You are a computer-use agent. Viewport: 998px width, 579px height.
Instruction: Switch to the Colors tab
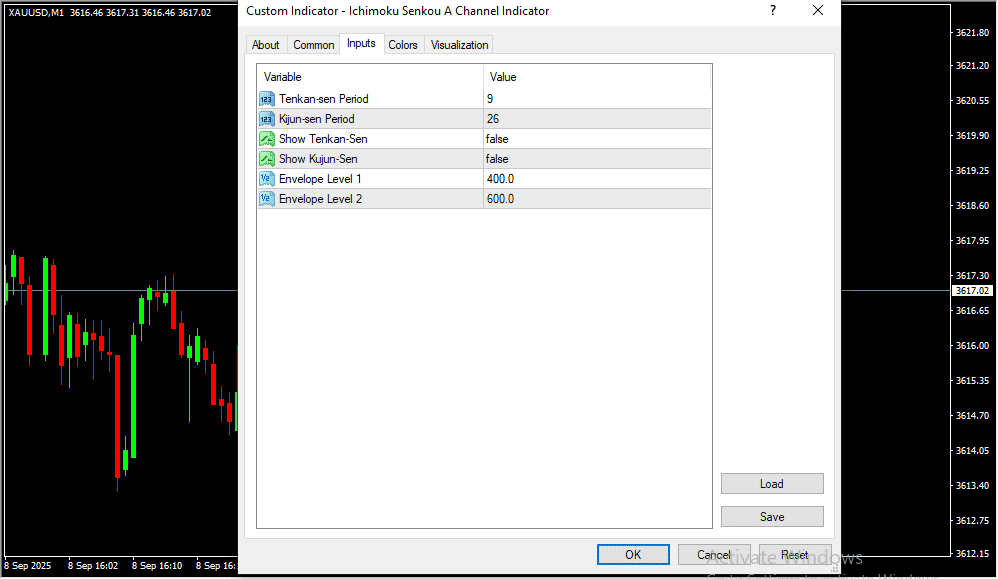coord(403,45)
